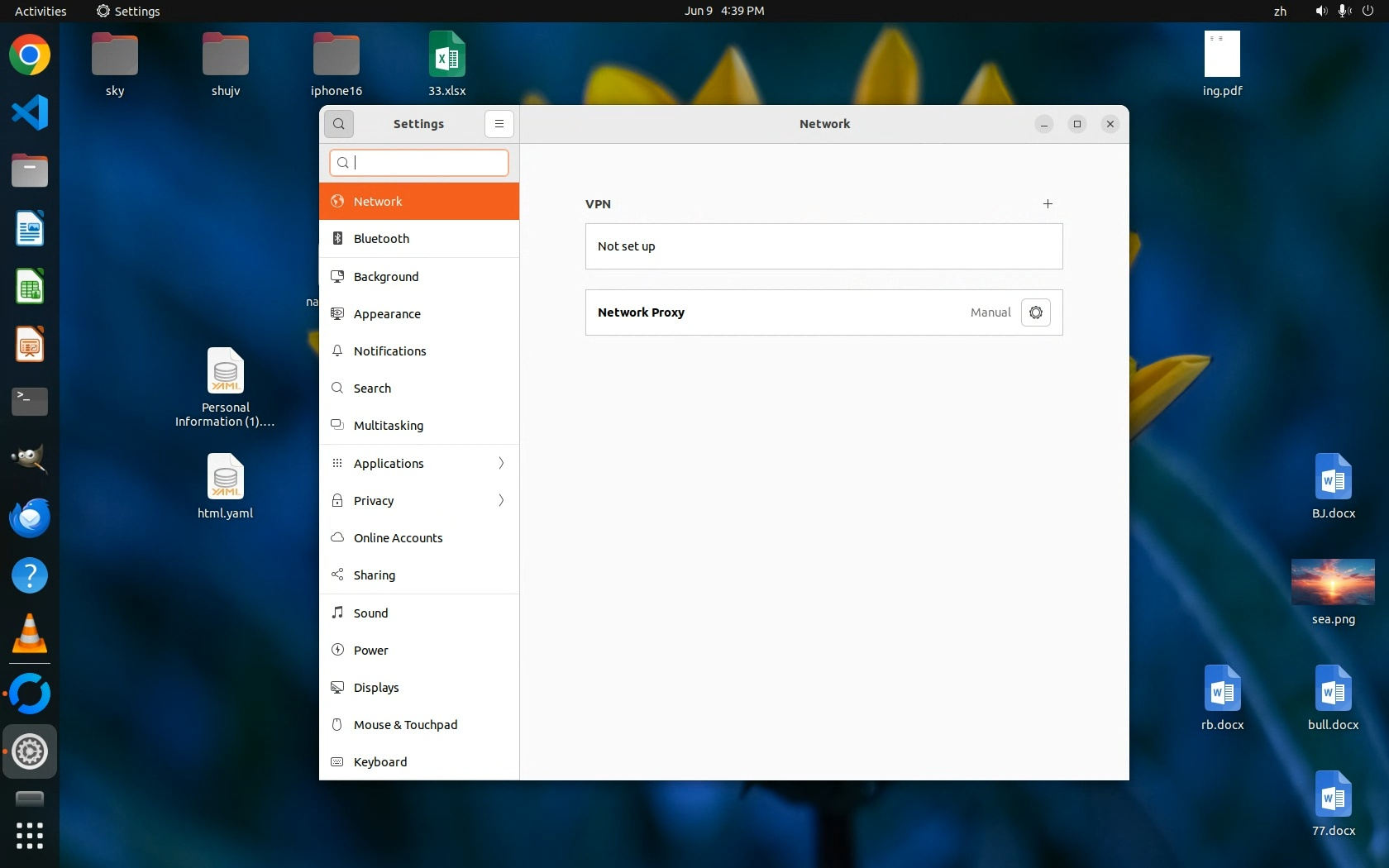Open Activities overview
Viewport: 1389px width, 868px height.
41,11
